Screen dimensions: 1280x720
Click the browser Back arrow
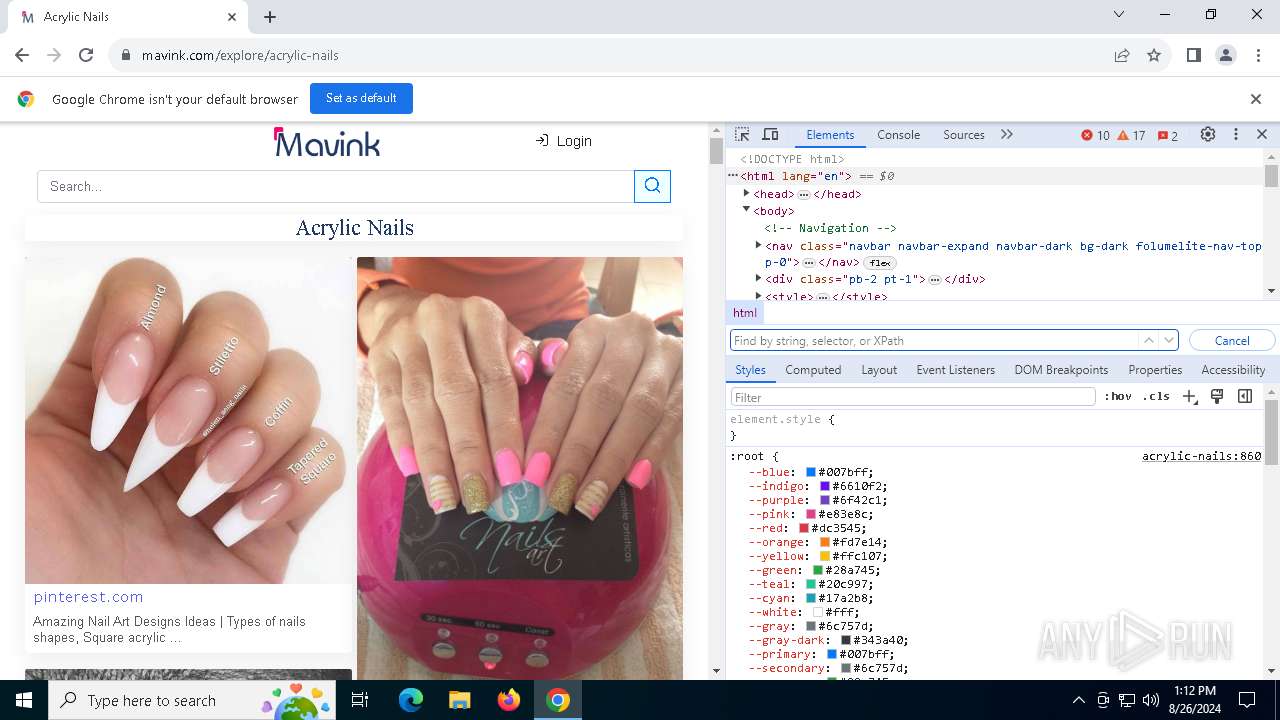(22, 55)
